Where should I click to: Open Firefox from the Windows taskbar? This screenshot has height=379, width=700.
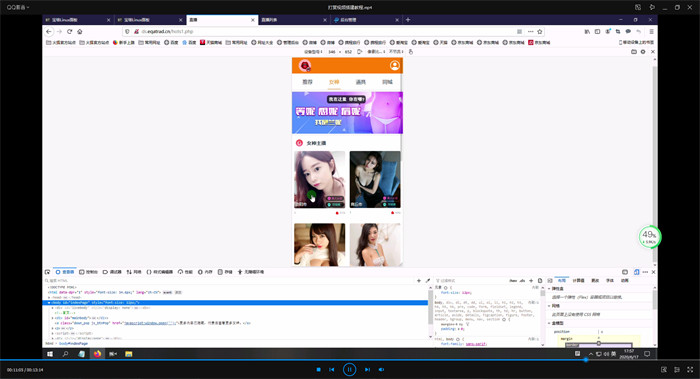coord(97,354)
